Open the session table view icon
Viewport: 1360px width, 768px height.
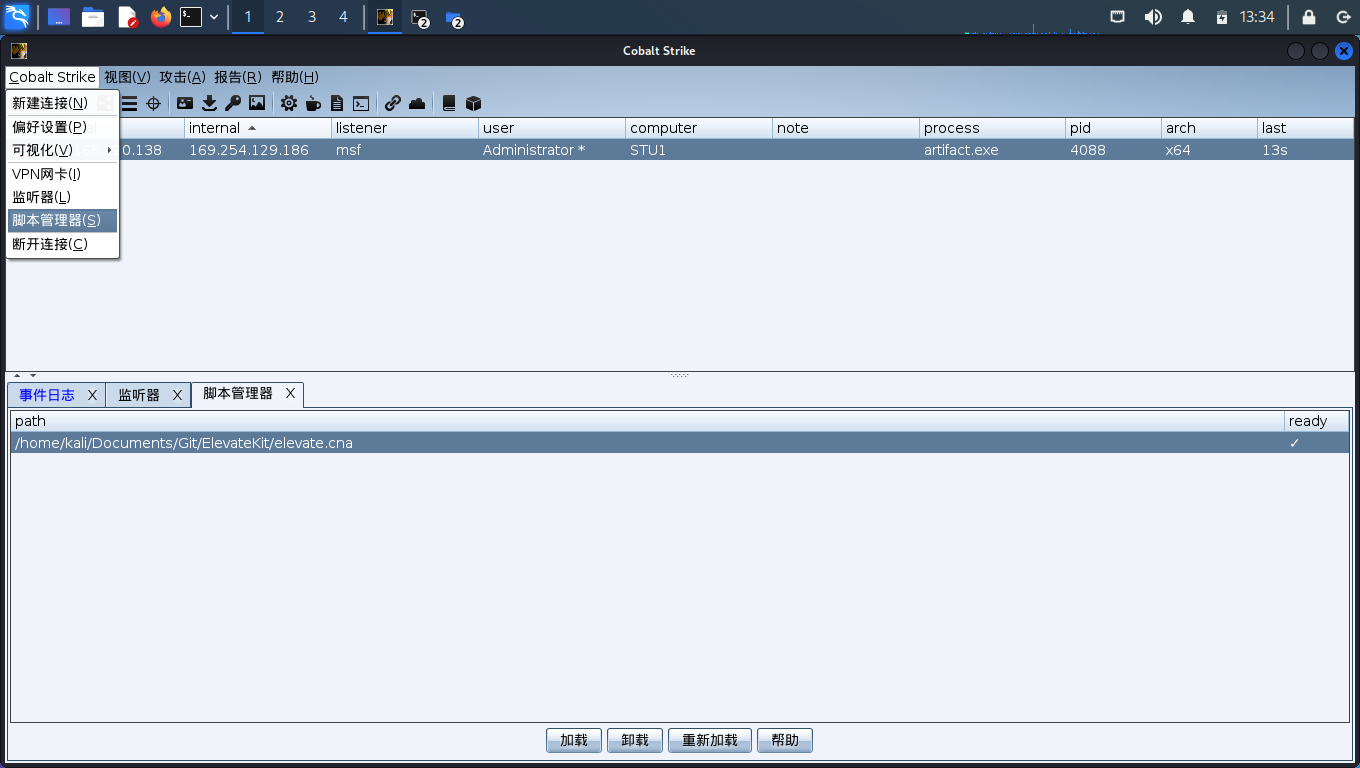pyautogui.click(x=129, y=103)
